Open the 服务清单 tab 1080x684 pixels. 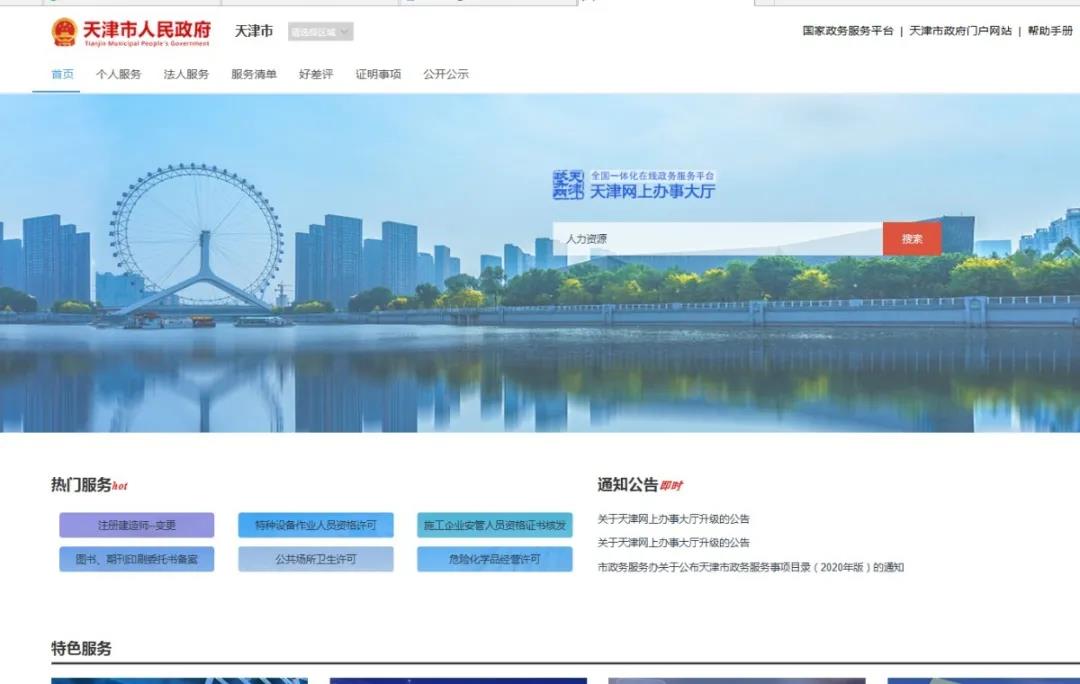253,74
